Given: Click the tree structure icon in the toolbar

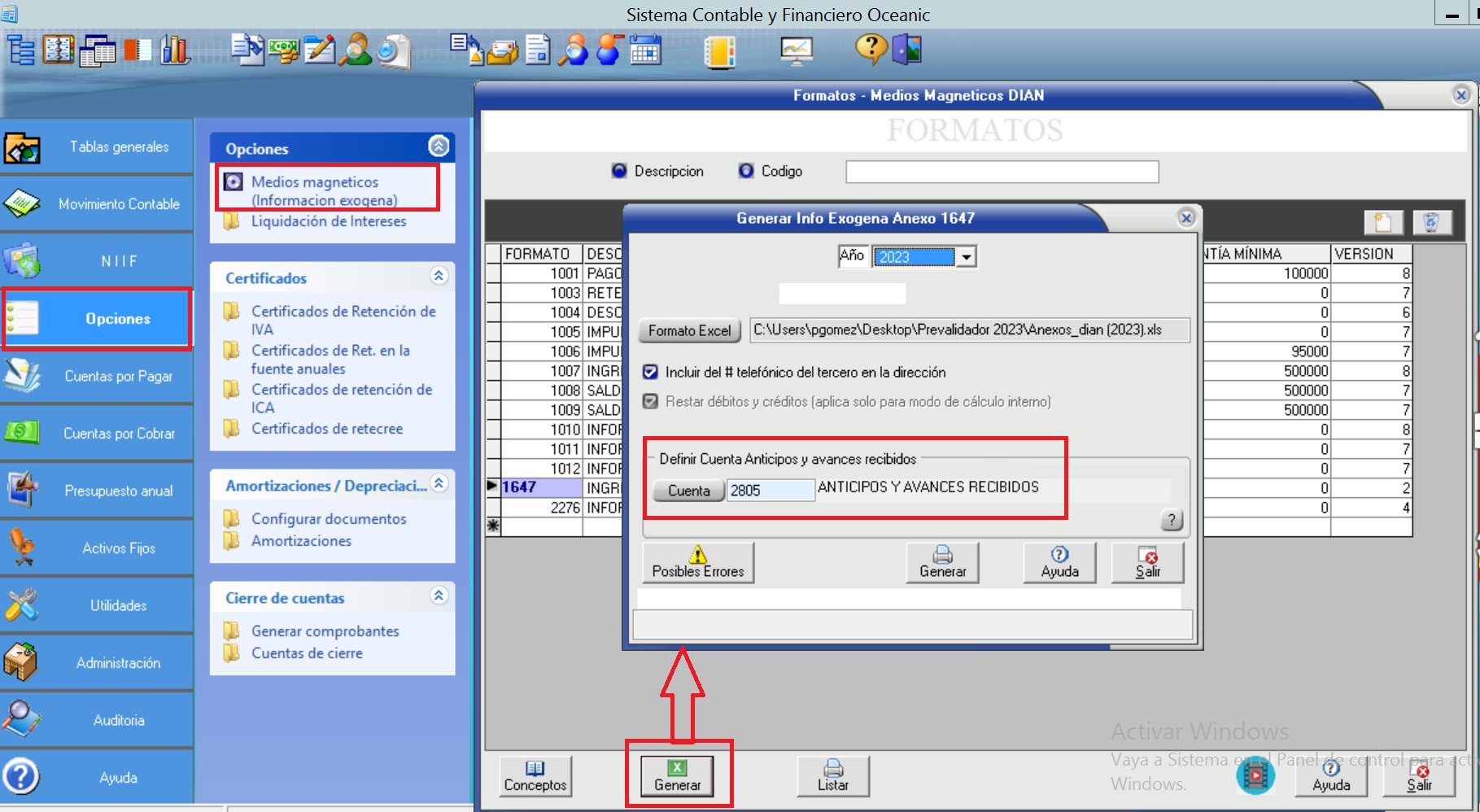Looking at the screenshot, I should point(21,50).
